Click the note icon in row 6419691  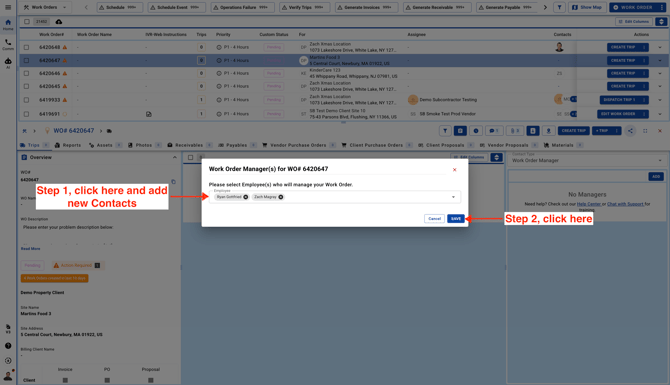(x=149, y=114)
